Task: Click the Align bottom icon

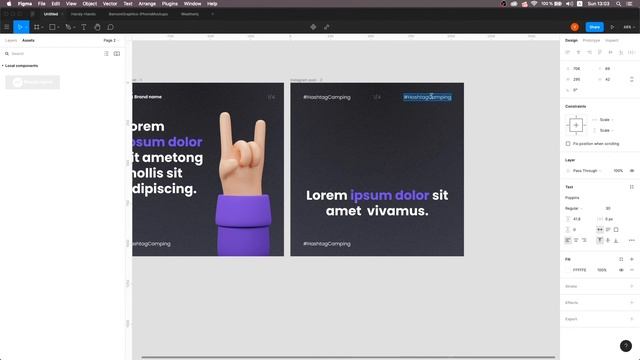Action: pos(621,52)
